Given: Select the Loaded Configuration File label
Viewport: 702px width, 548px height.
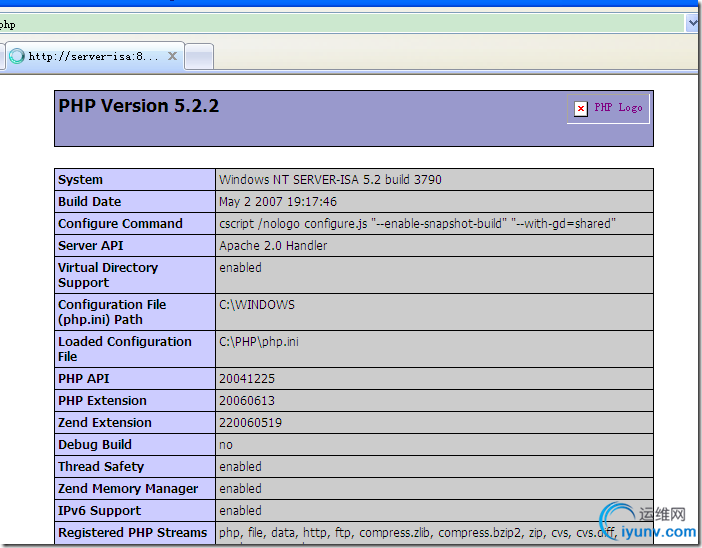Looking at the screenshot, I should coord(125,349).
